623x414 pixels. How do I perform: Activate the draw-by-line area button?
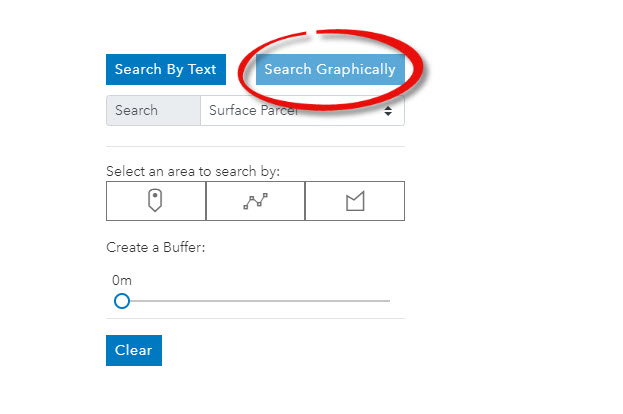click(255, 201)
